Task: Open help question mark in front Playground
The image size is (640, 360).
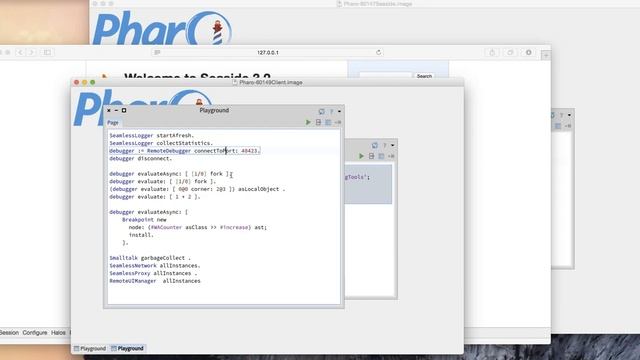Action: [331, 111]
